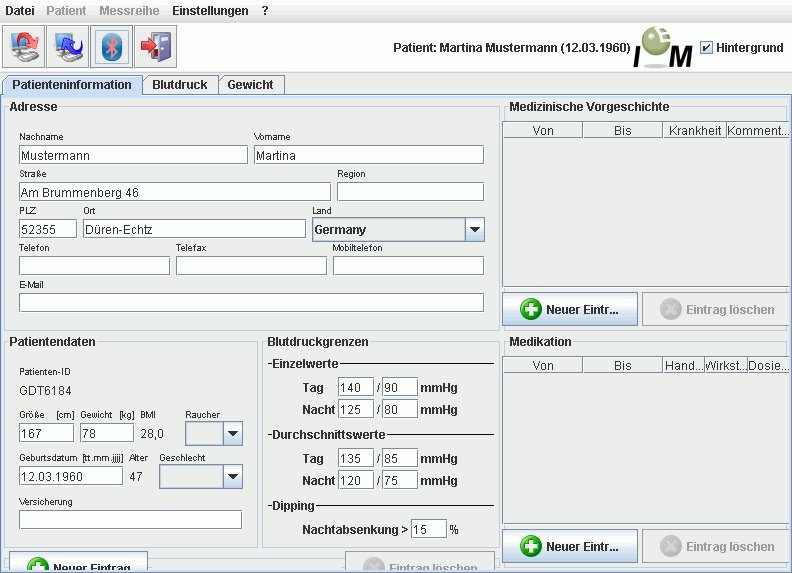Click Eintrag löschen under Medikation
This screenshot has height=573, width=792.
716,546
